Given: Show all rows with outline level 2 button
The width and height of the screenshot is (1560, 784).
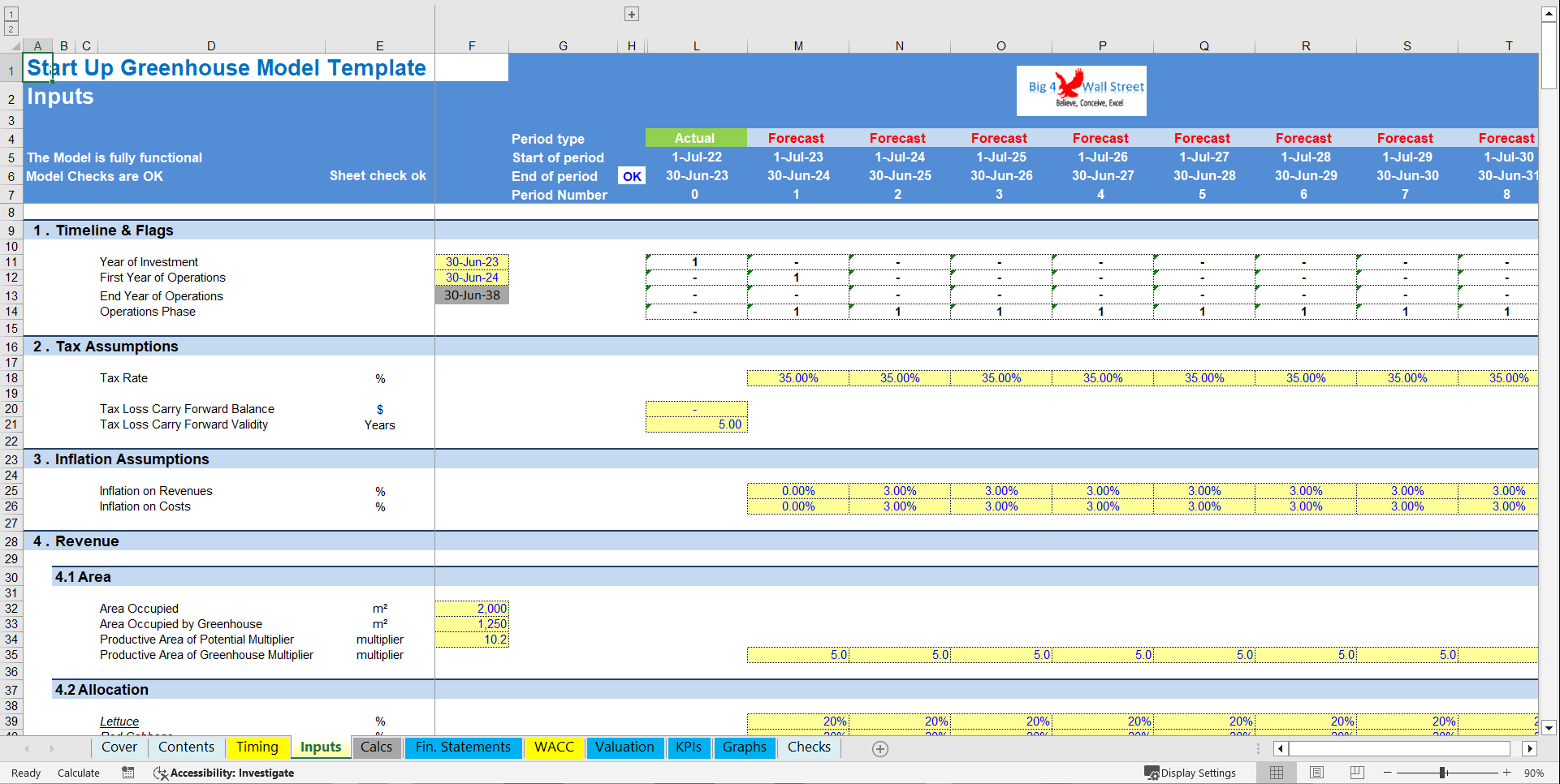Looking at the screenshot, I should coord(11,28).
